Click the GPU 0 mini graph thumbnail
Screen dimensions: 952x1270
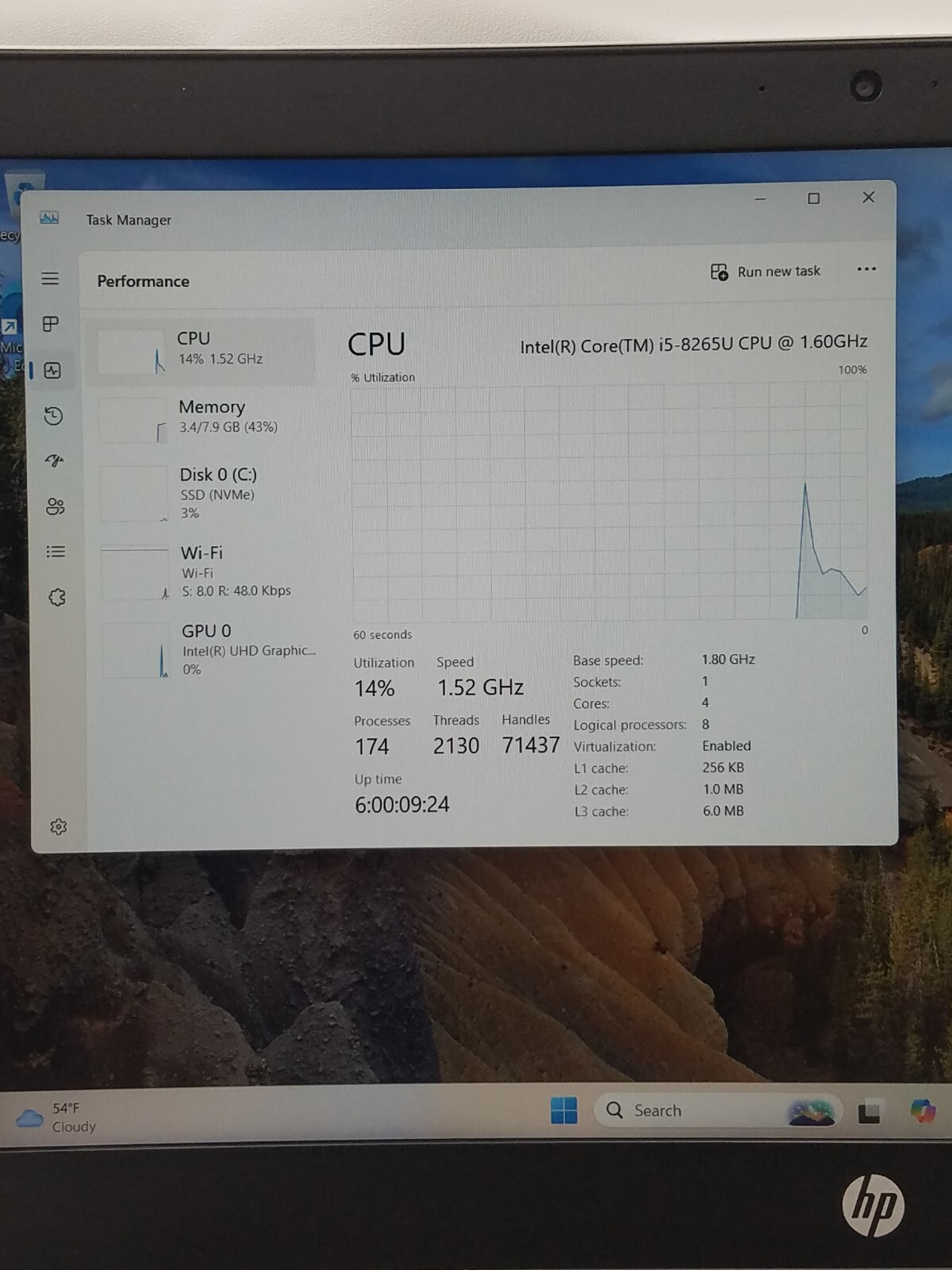[x=136, y=651]
